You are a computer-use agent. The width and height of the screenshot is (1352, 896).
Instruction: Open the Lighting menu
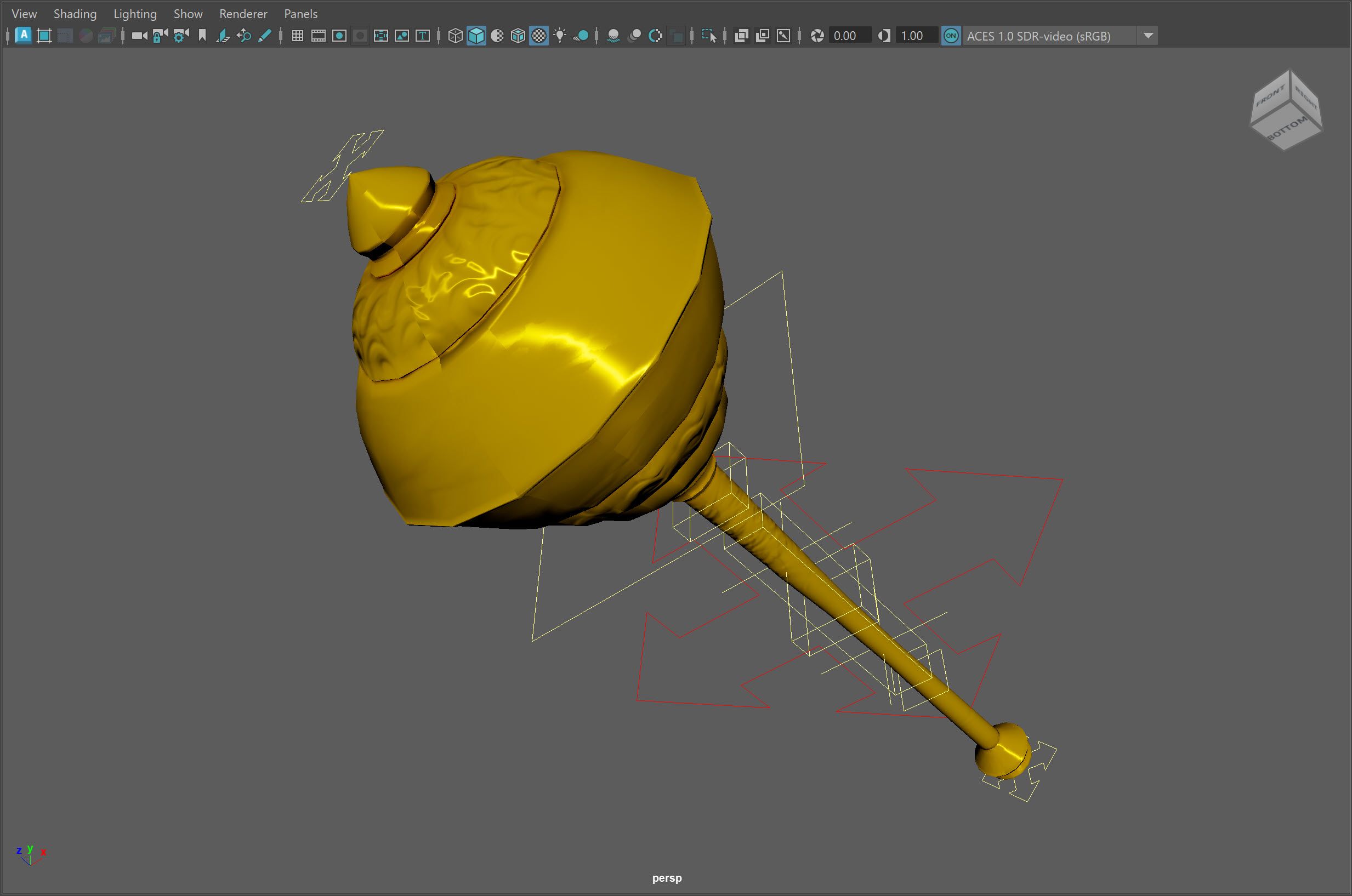coord(135,14)
